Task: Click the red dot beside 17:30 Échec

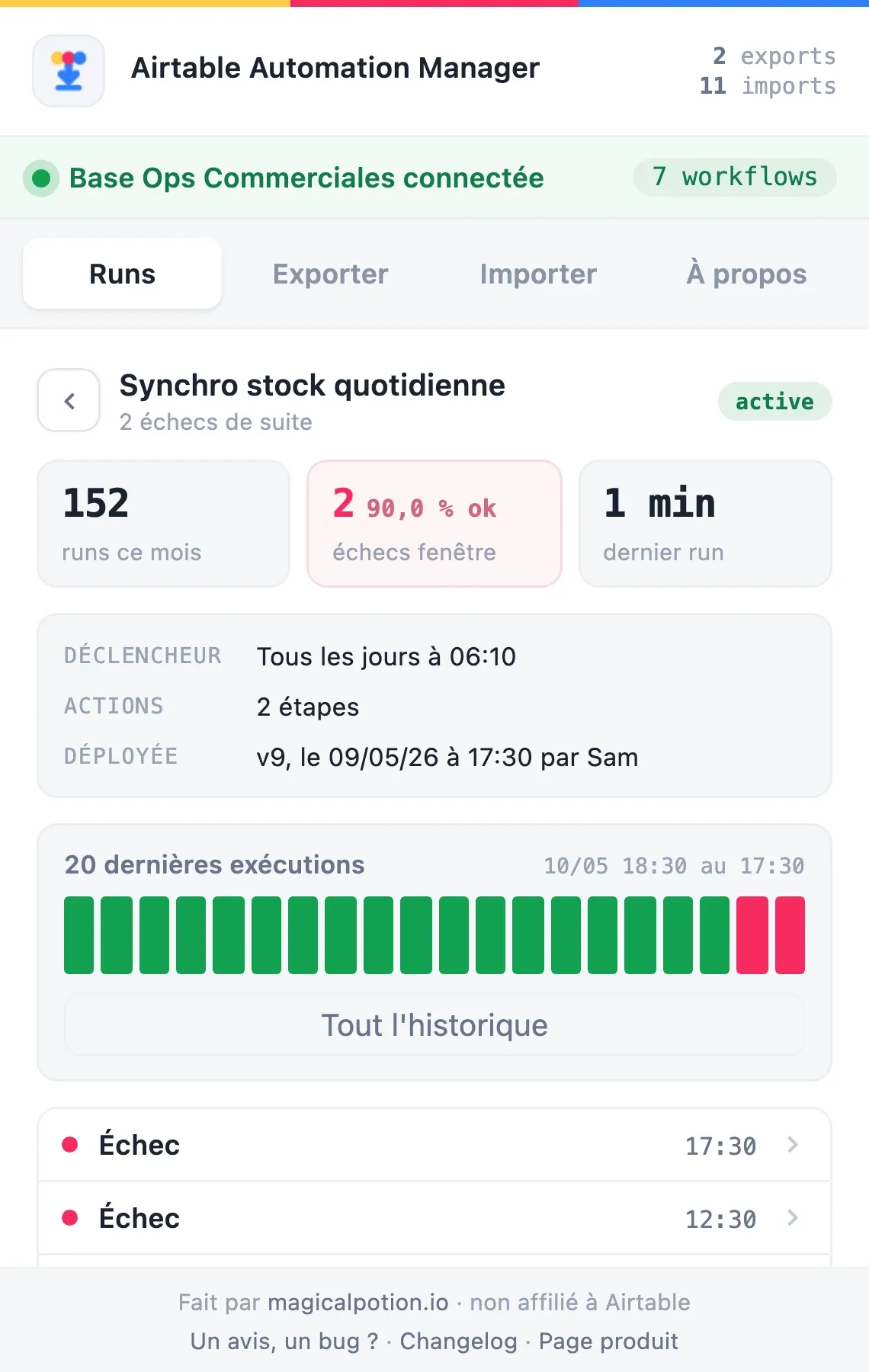Action: point(70,1144)
